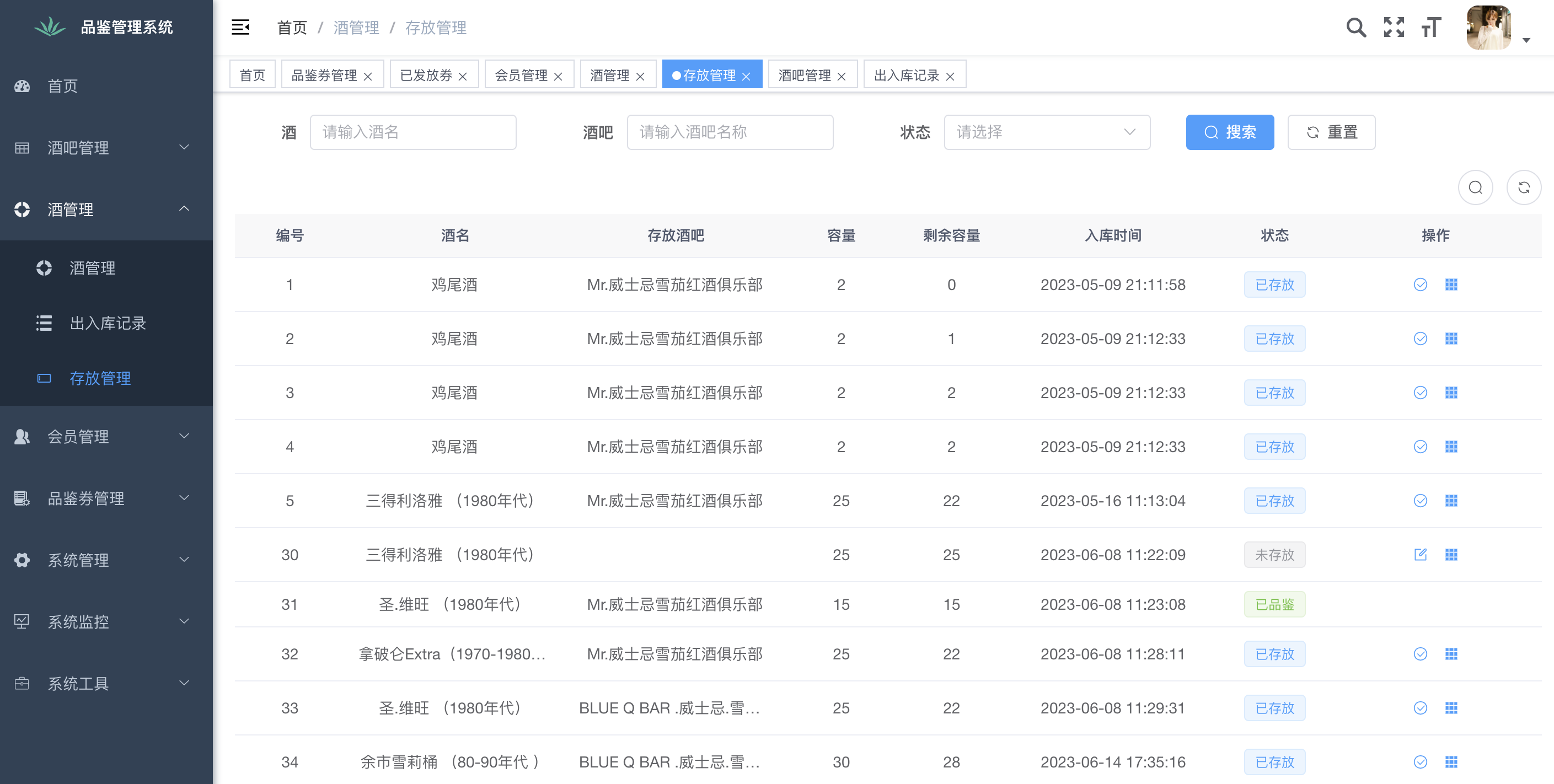Click the 重置 button
This screenshot has height=784, width=1554.
tap(1331, 132)
